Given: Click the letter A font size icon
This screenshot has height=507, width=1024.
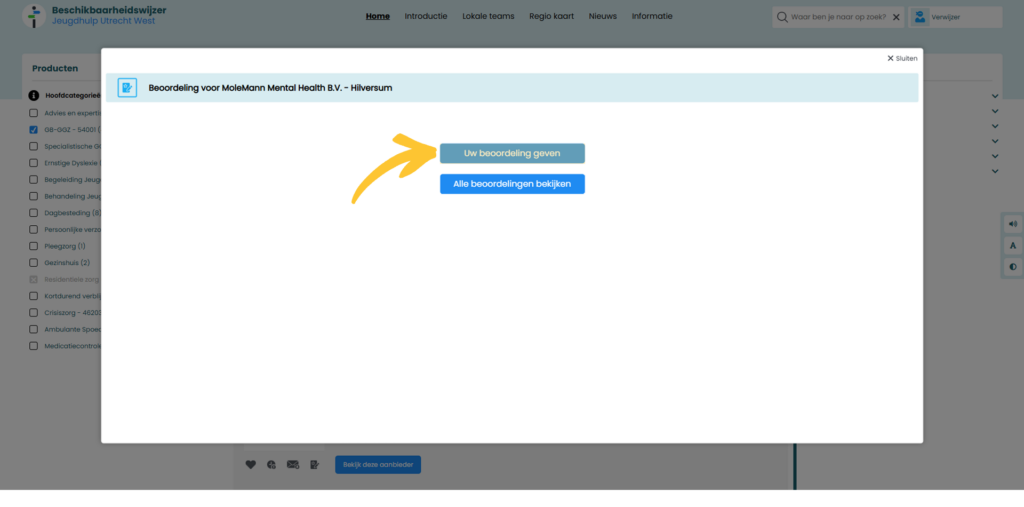Looking at the screenshot, I should tap(1013, 246).
